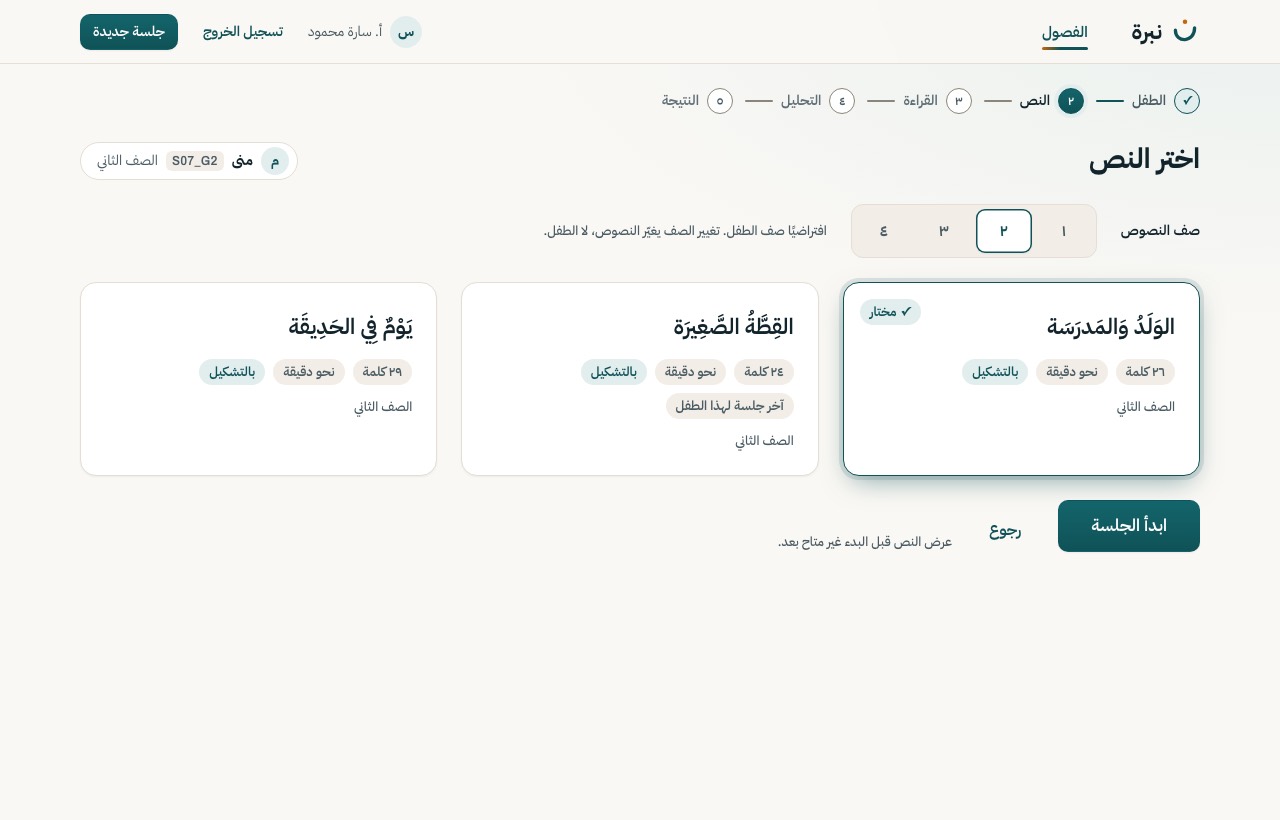Start a new session with جلسة جديدة
This screenshot has height=820, width=1280.
pos(129,32)
